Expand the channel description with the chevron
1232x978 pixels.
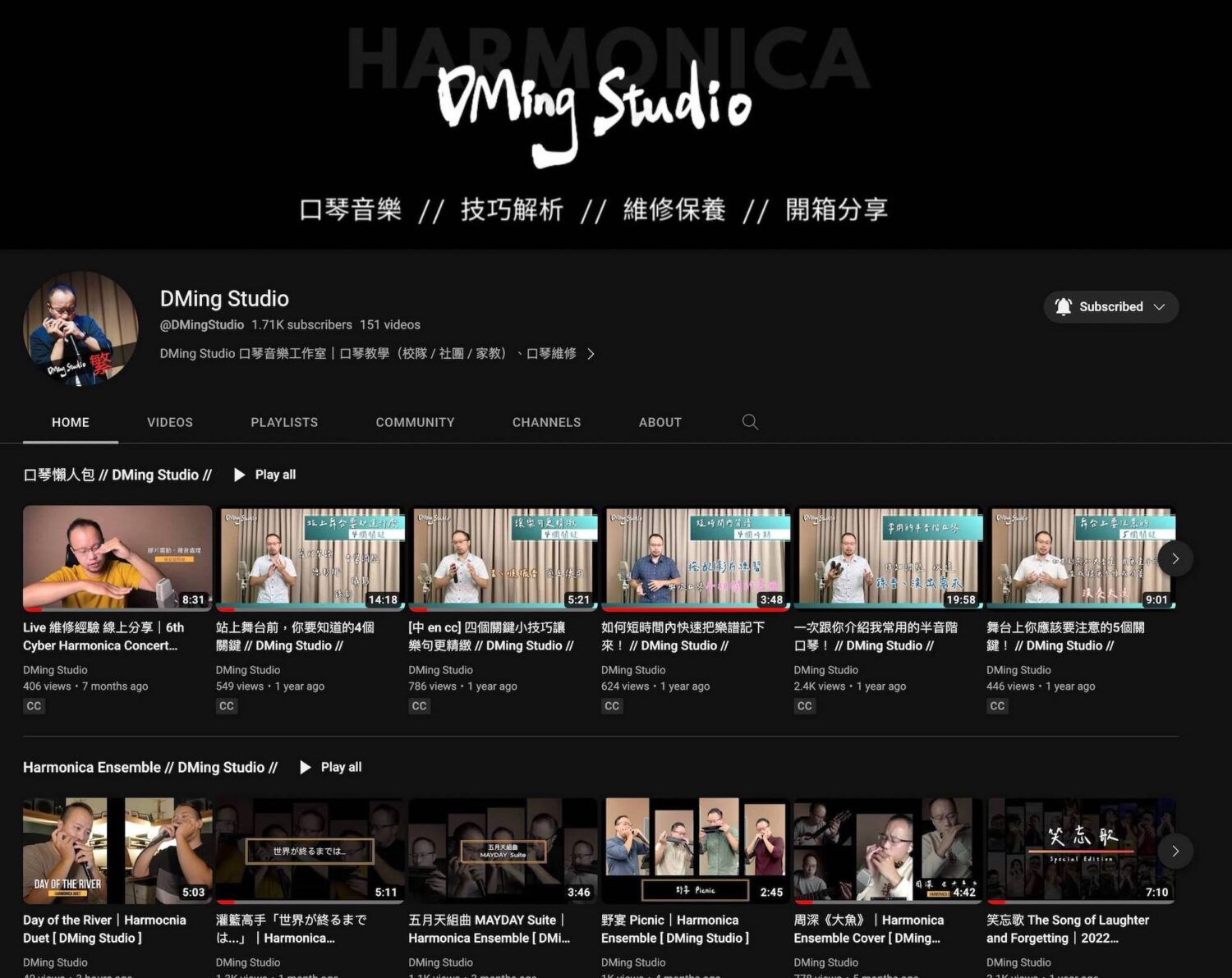pyautogui.click(x=591, y=354)
